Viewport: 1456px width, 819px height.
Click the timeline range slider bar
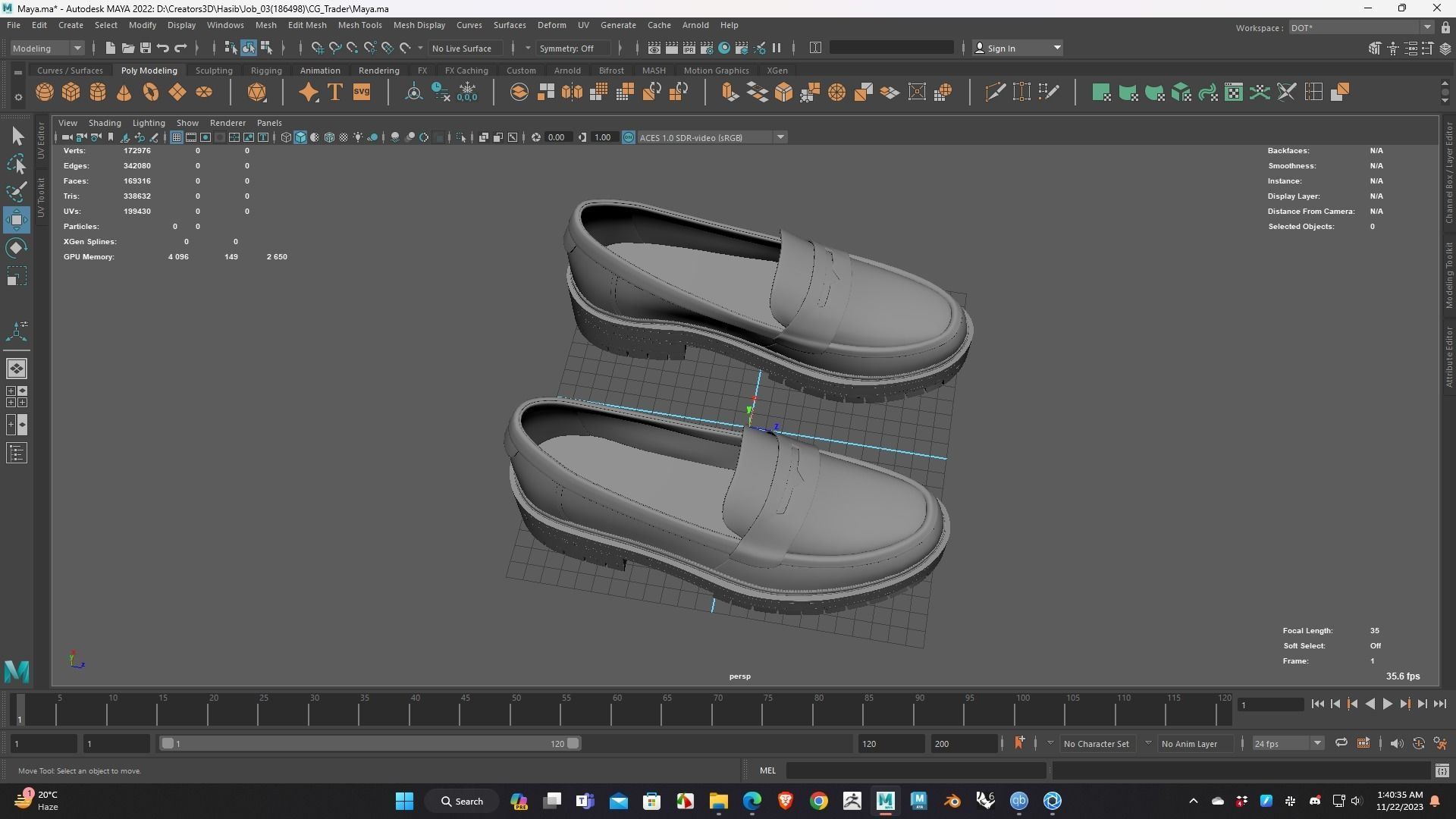(371, 743)
